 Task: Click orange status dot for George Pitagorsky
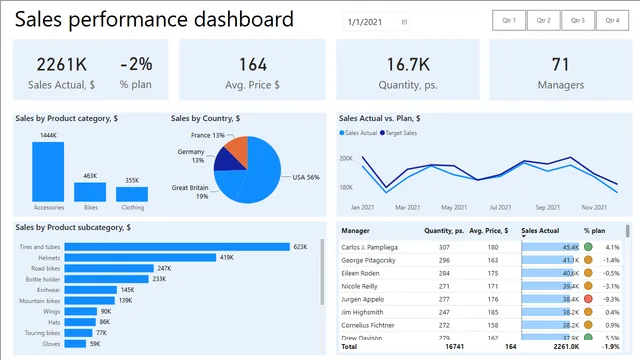tap(588, 260)
